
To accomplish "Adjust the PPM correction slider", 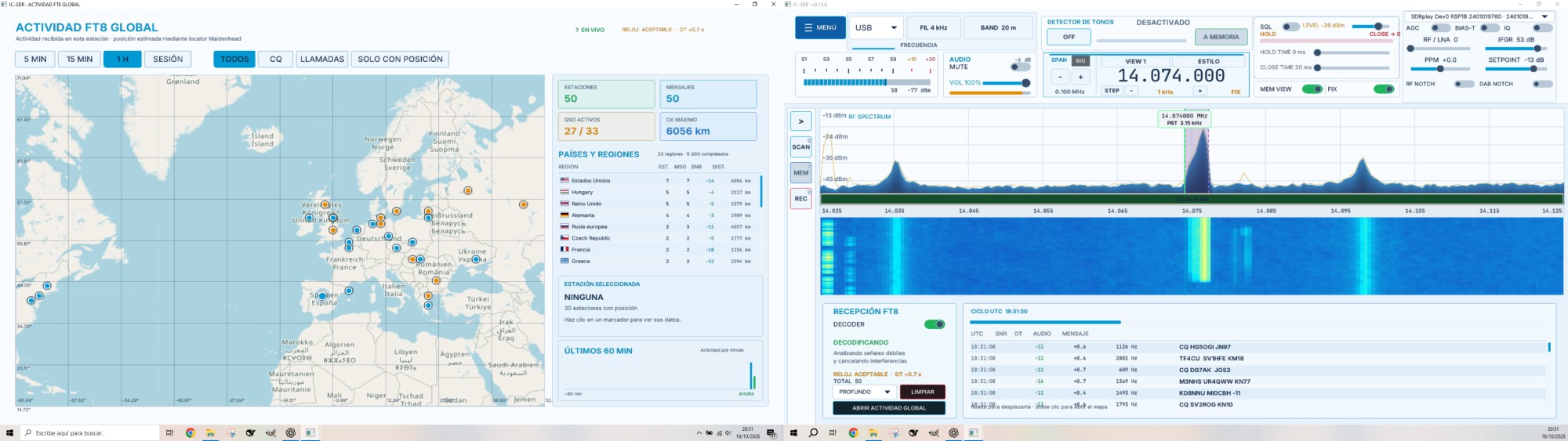I will [x=1440, y=69].
